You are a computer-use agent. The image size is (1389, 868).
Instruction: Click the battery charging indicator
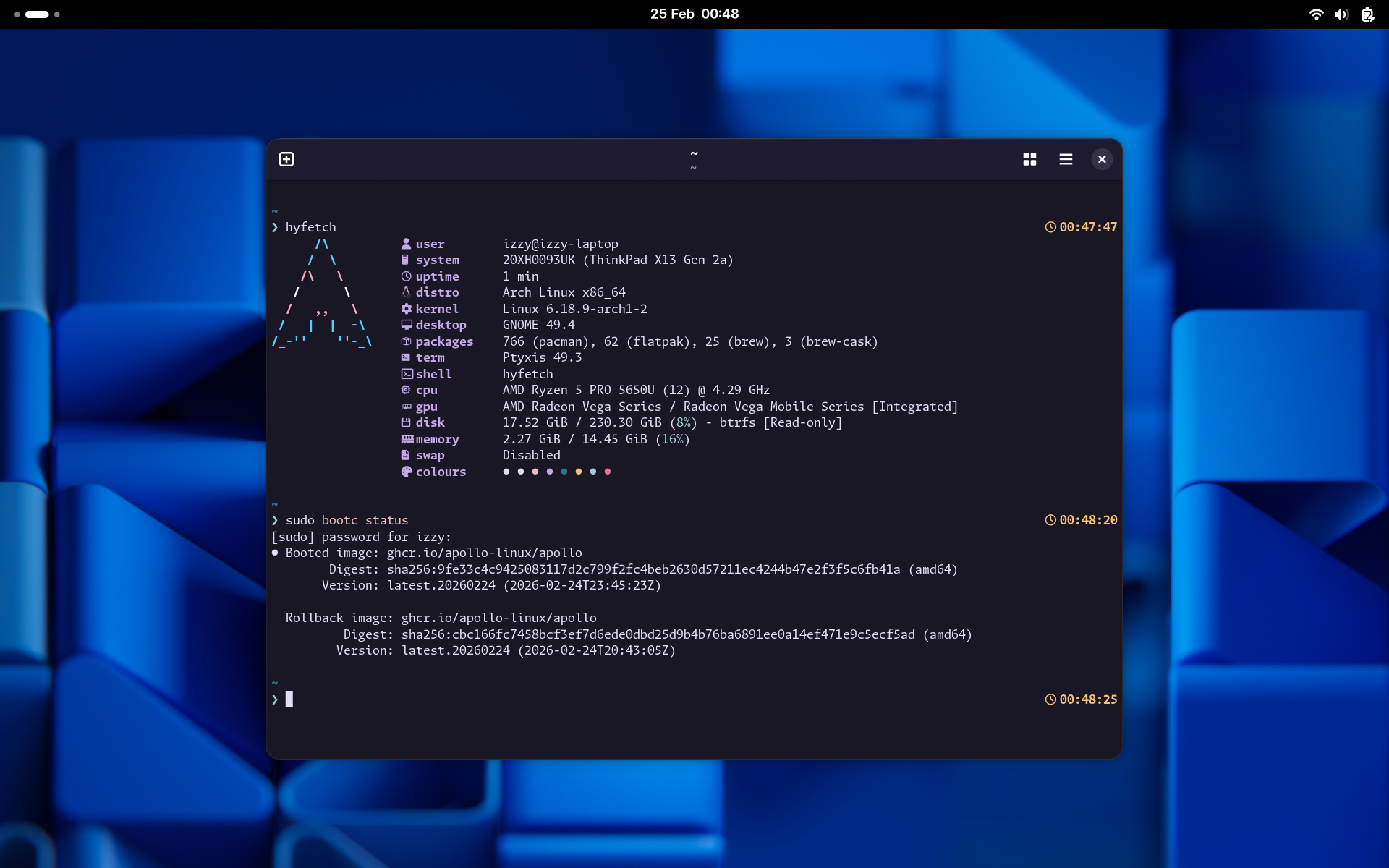click(1367, 14)
